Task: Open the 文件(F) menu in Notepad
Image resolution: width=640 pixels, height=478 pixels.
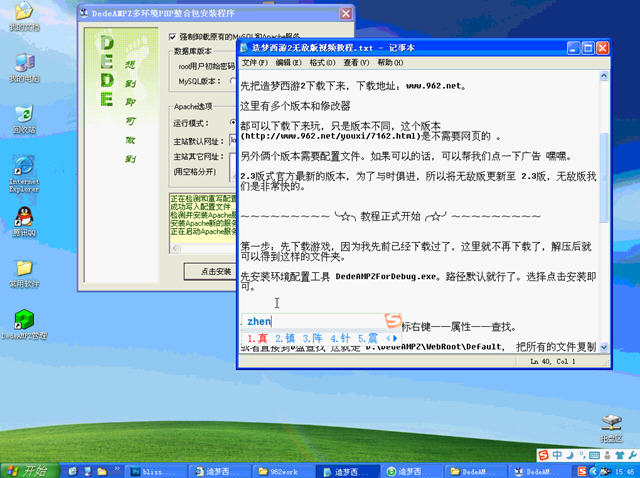Action: pos(255,62)
